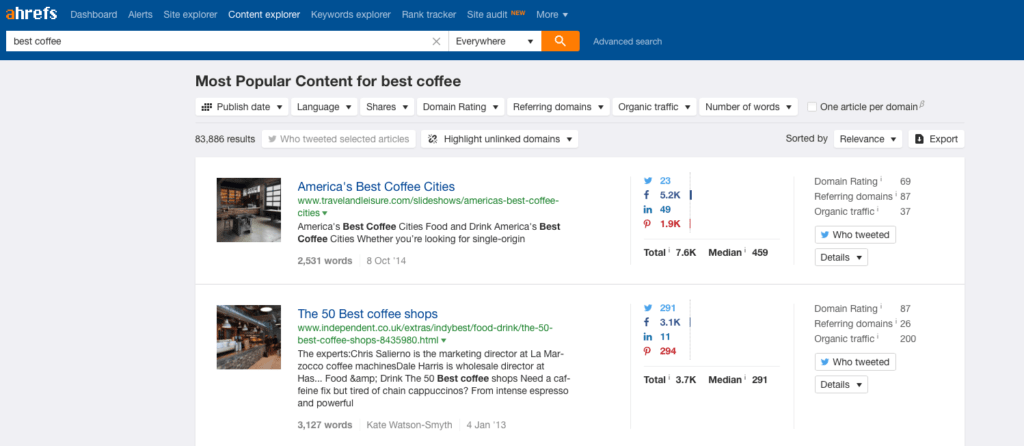Click info icon next to Domain Rating 69

[x=881, y=179]
